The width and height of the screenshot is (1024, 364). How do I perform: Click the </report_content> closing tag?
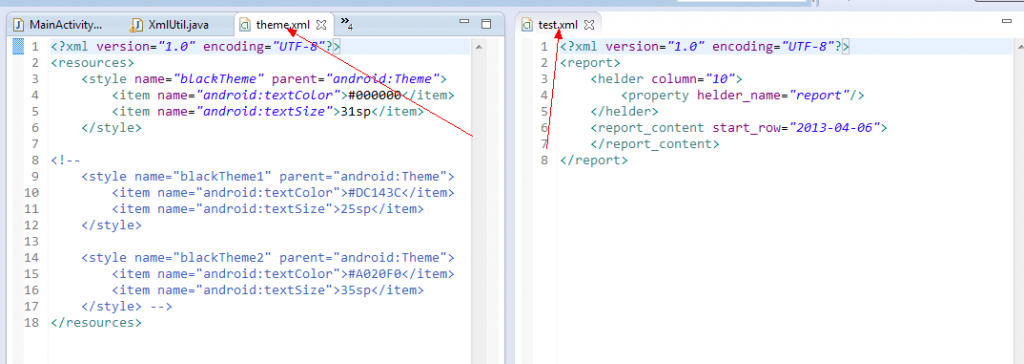pyautogui.click(x=655, y=144)
